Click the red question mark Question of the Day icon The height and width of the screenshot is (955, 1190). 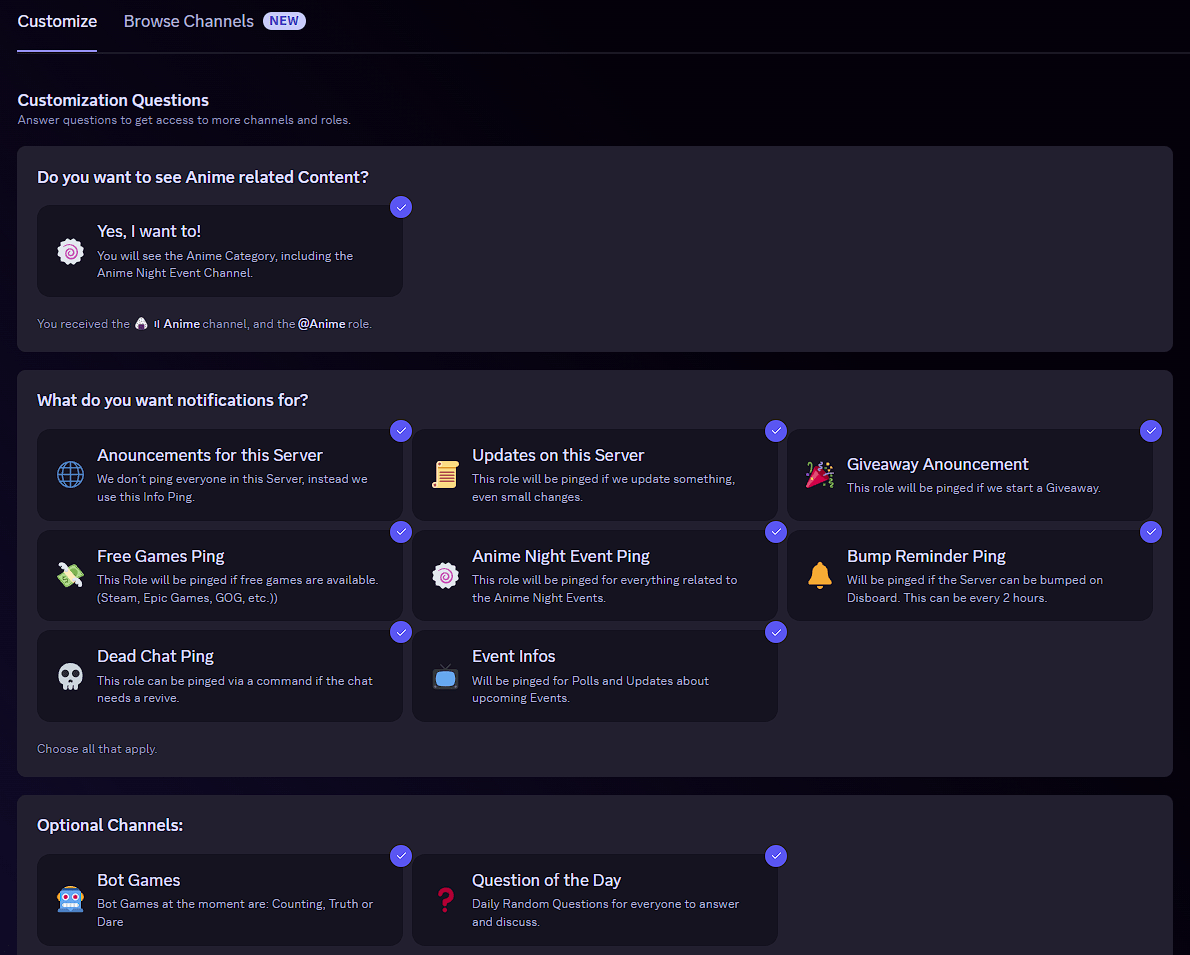point(445,900)
